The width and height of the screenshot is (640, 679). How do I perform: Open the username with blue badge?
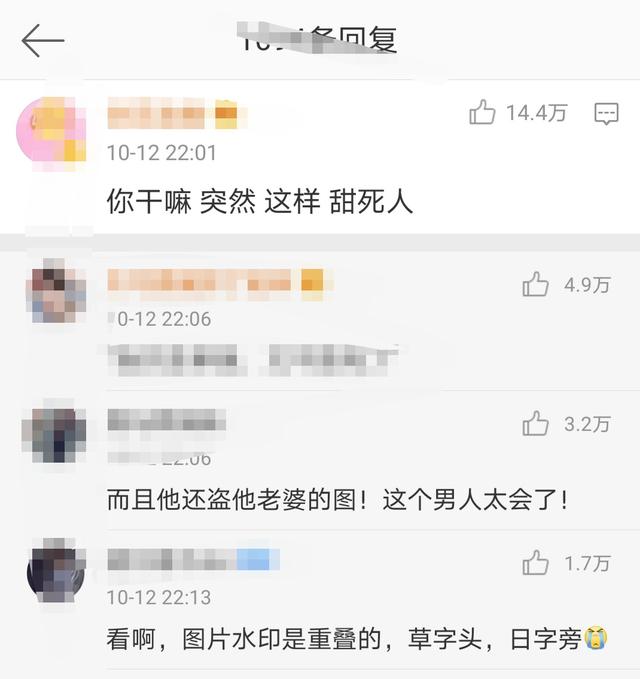(194, 559)
